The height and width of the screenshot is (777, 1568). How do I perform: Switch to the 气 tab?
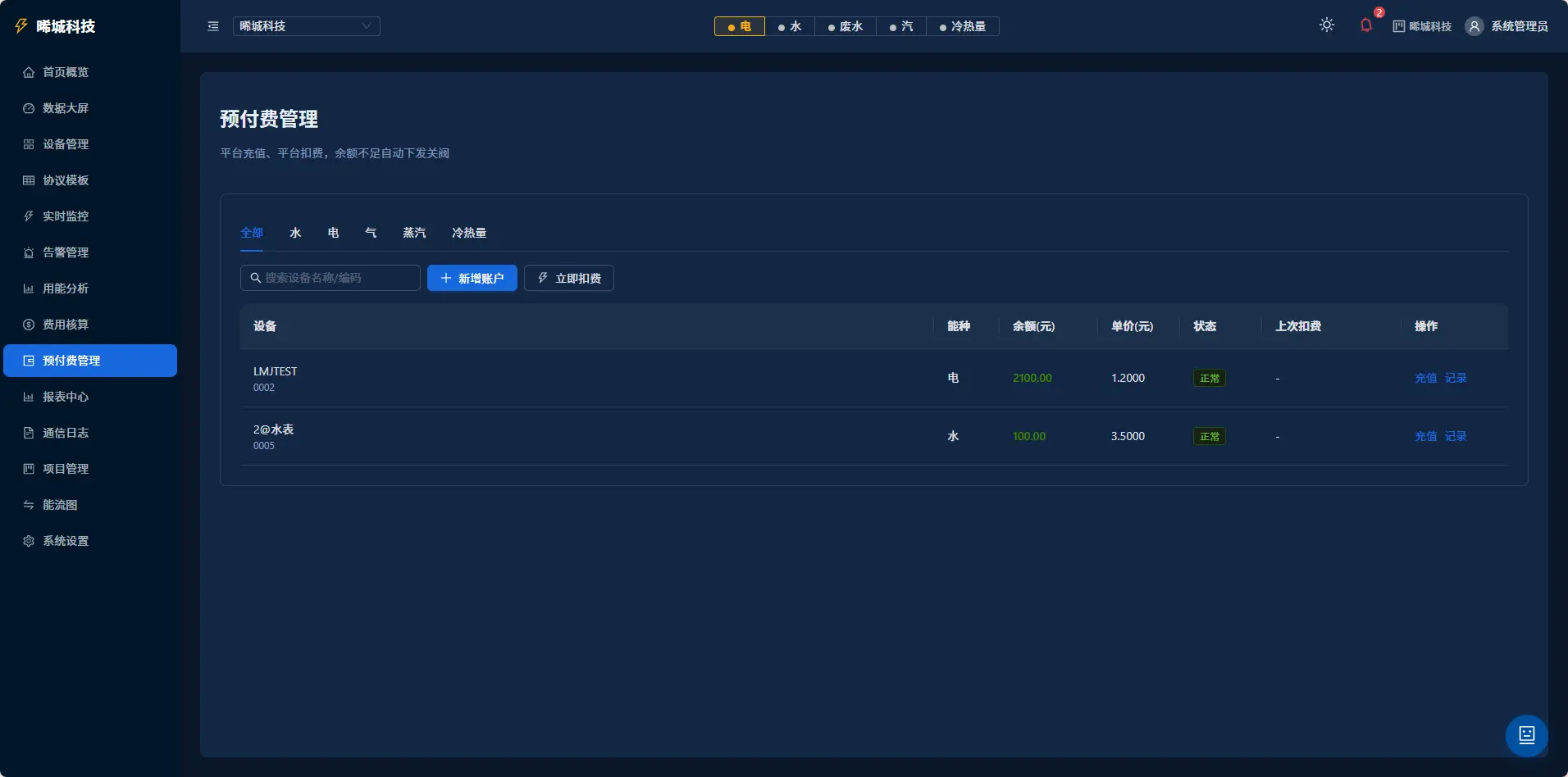pyautogui.click(x=371, y=233)
